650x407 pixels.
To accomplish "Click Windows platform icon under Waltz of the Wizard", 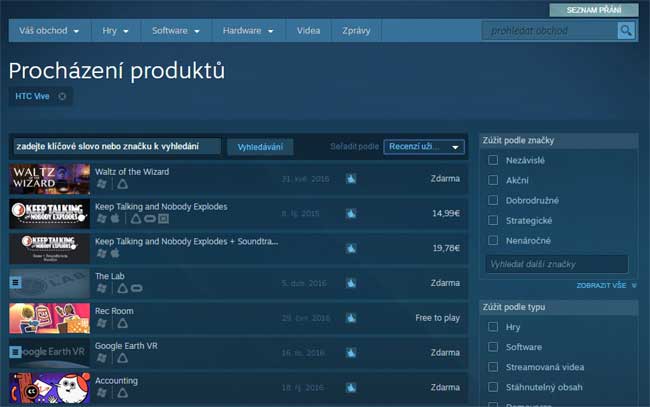I will coord(101,184).
